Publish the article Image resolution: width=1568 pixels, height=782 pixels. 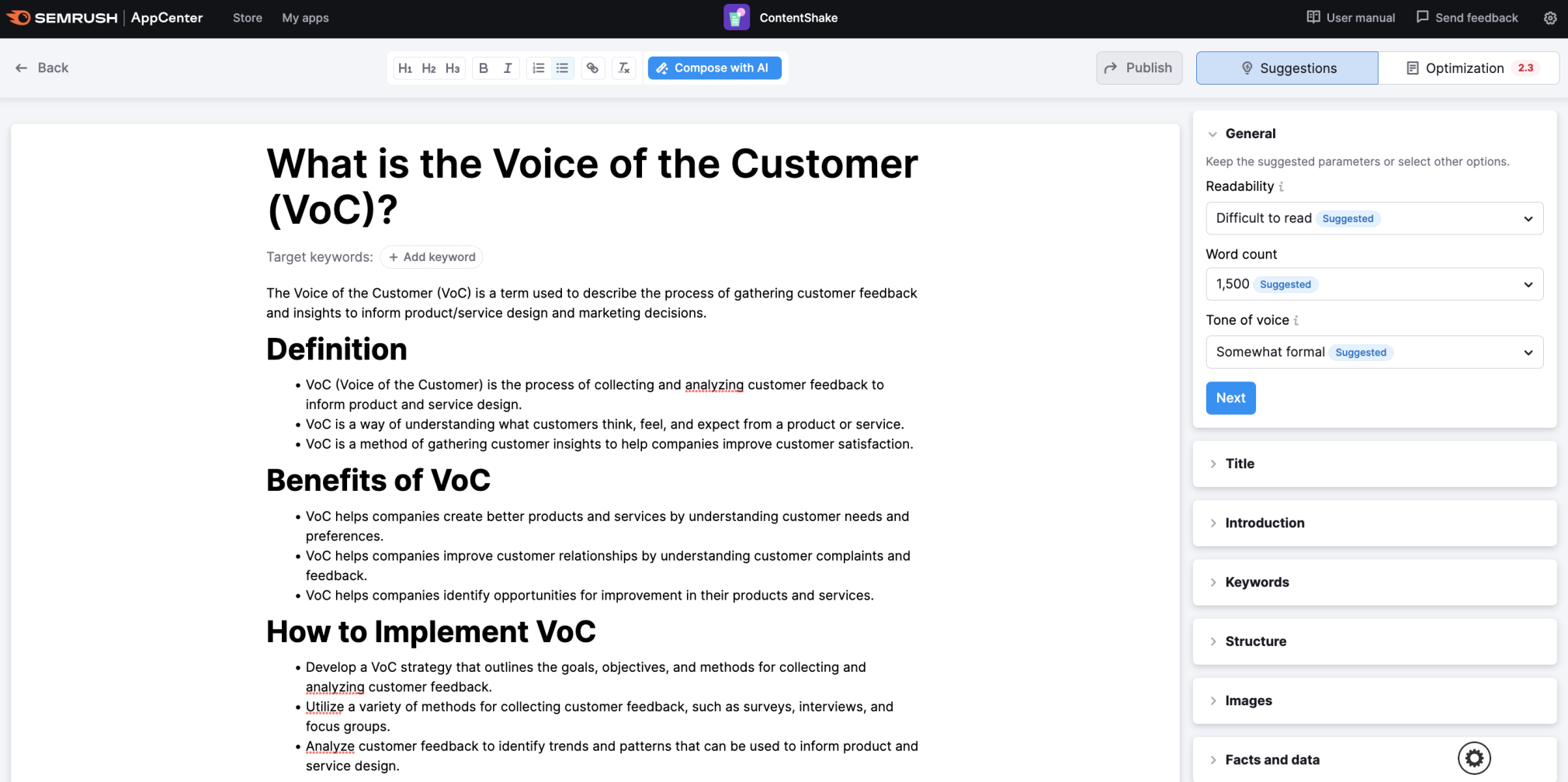1139,68
